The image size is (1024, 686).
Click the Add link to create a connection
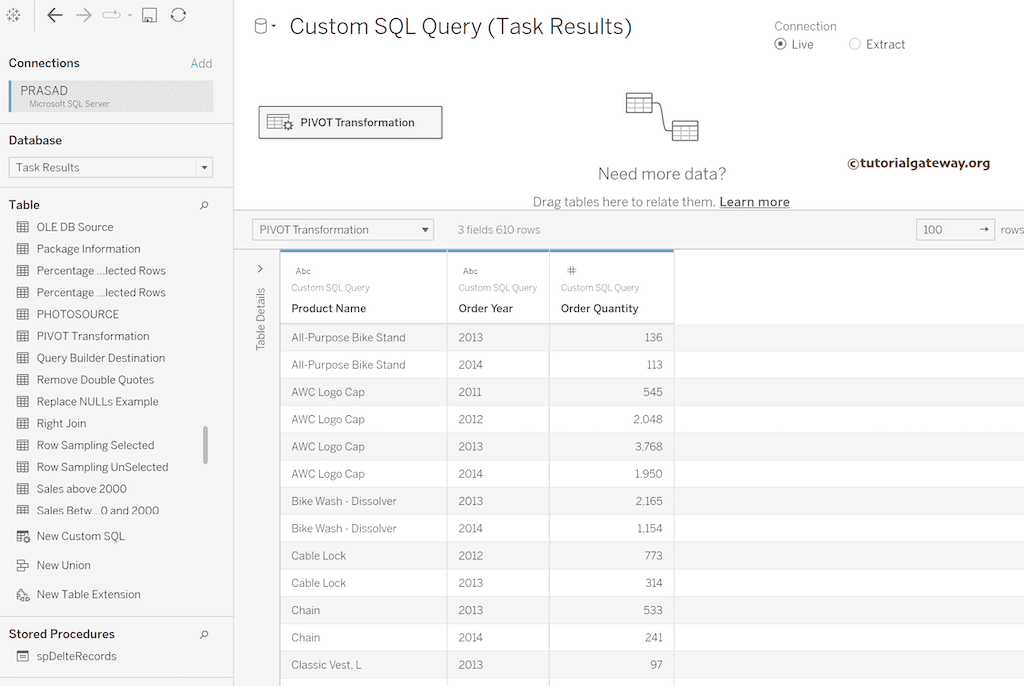(x=201, y=63)
